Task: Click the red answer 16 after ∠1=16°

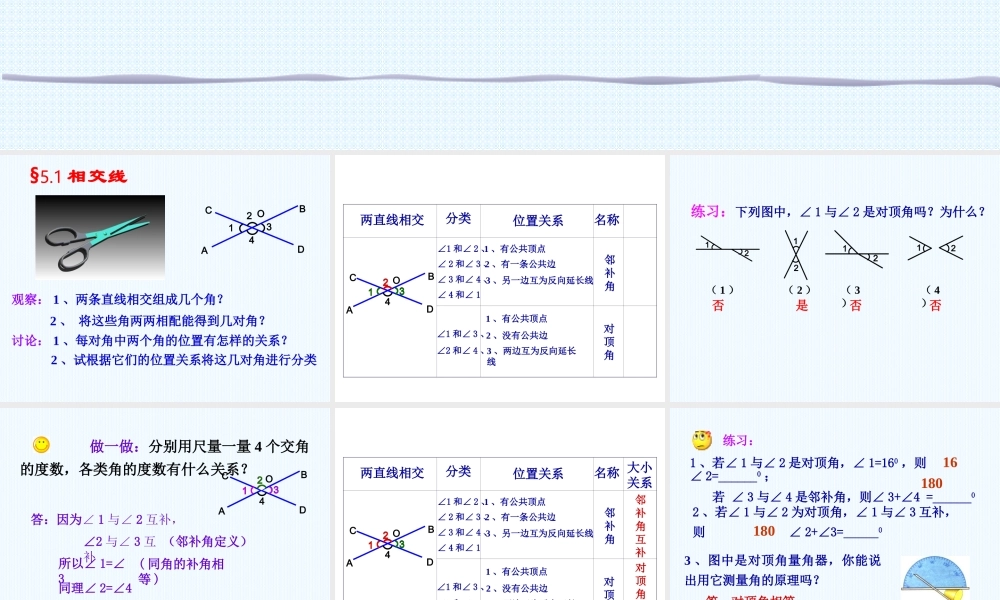Action: pyautogui.click(x=950, y=462)
